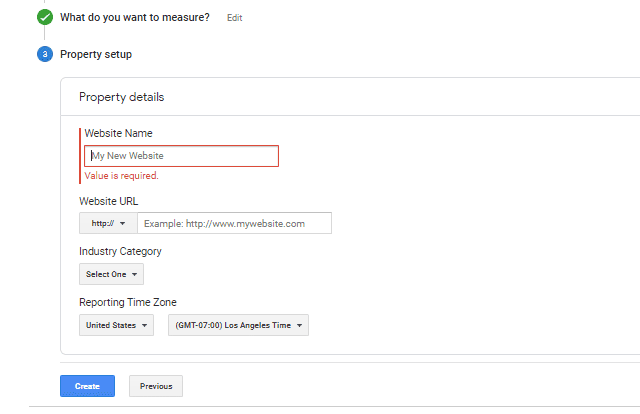
Task: Click the green checkmark step icon
Action: coord(45,18)
